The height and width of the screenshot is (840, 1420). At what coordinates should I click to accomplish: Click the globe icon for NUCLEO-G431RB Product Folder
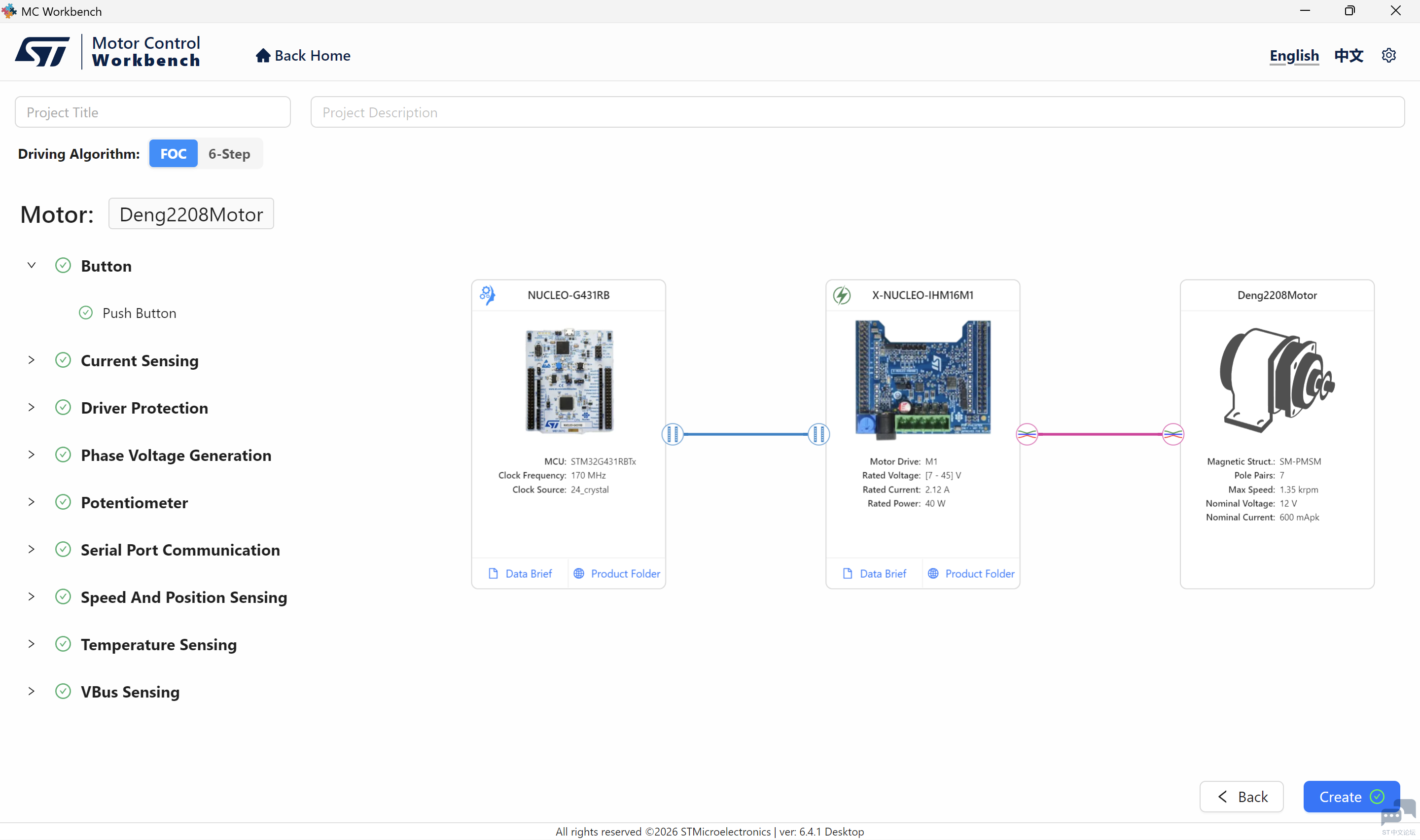click(x=578, y=573)
